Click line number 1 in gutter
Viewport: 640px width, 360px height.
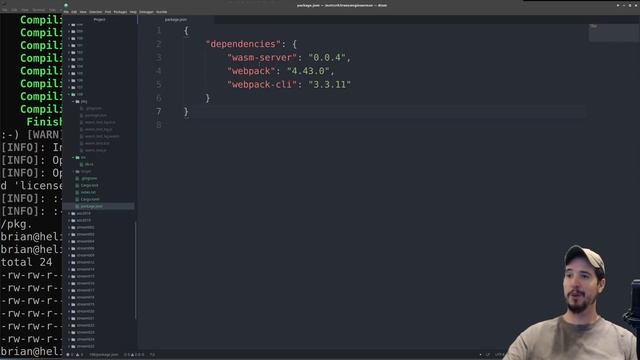click(159, 31)
